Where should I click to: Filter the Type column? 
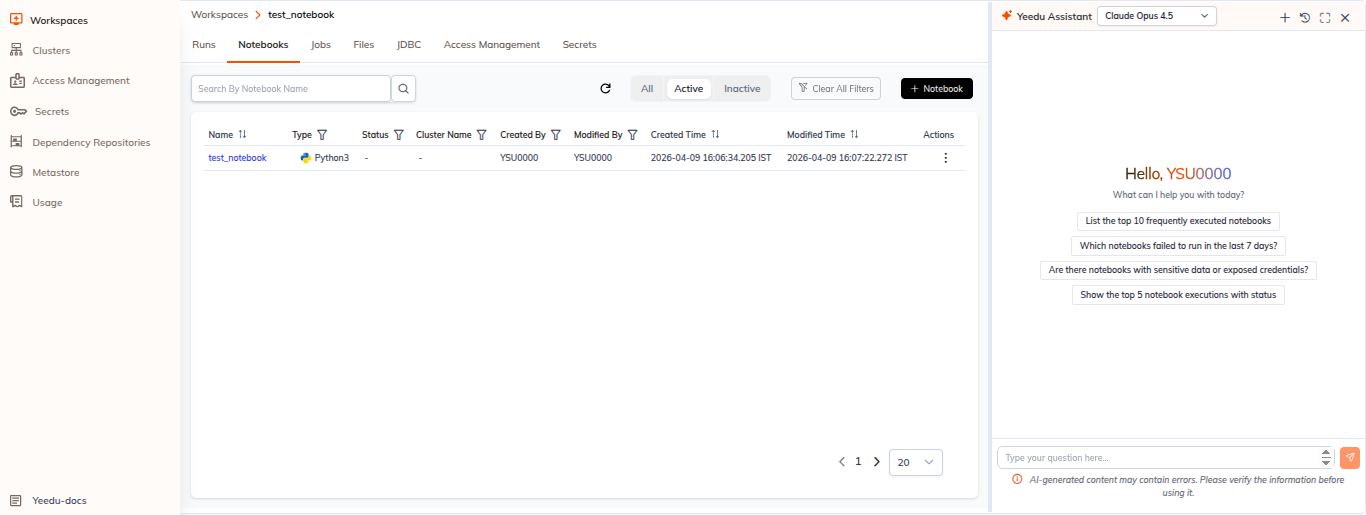(x=322, y=134)
